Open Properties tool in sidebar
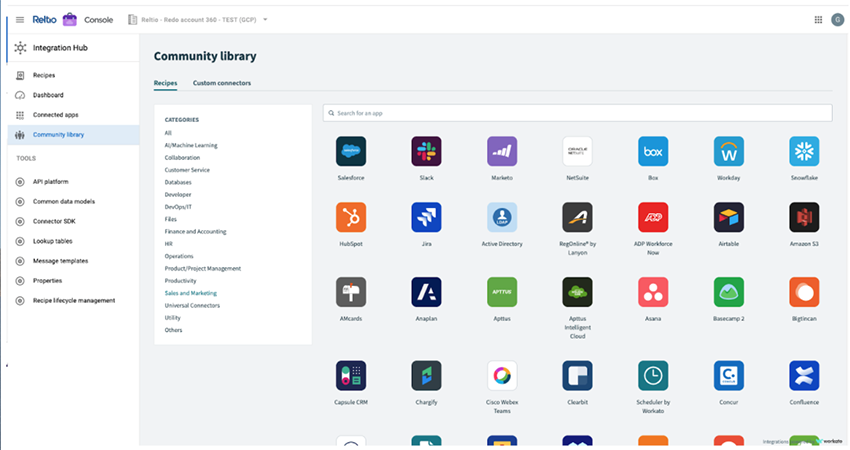The width and height of the screenshot is (850, 450). [x=73, y=281]
